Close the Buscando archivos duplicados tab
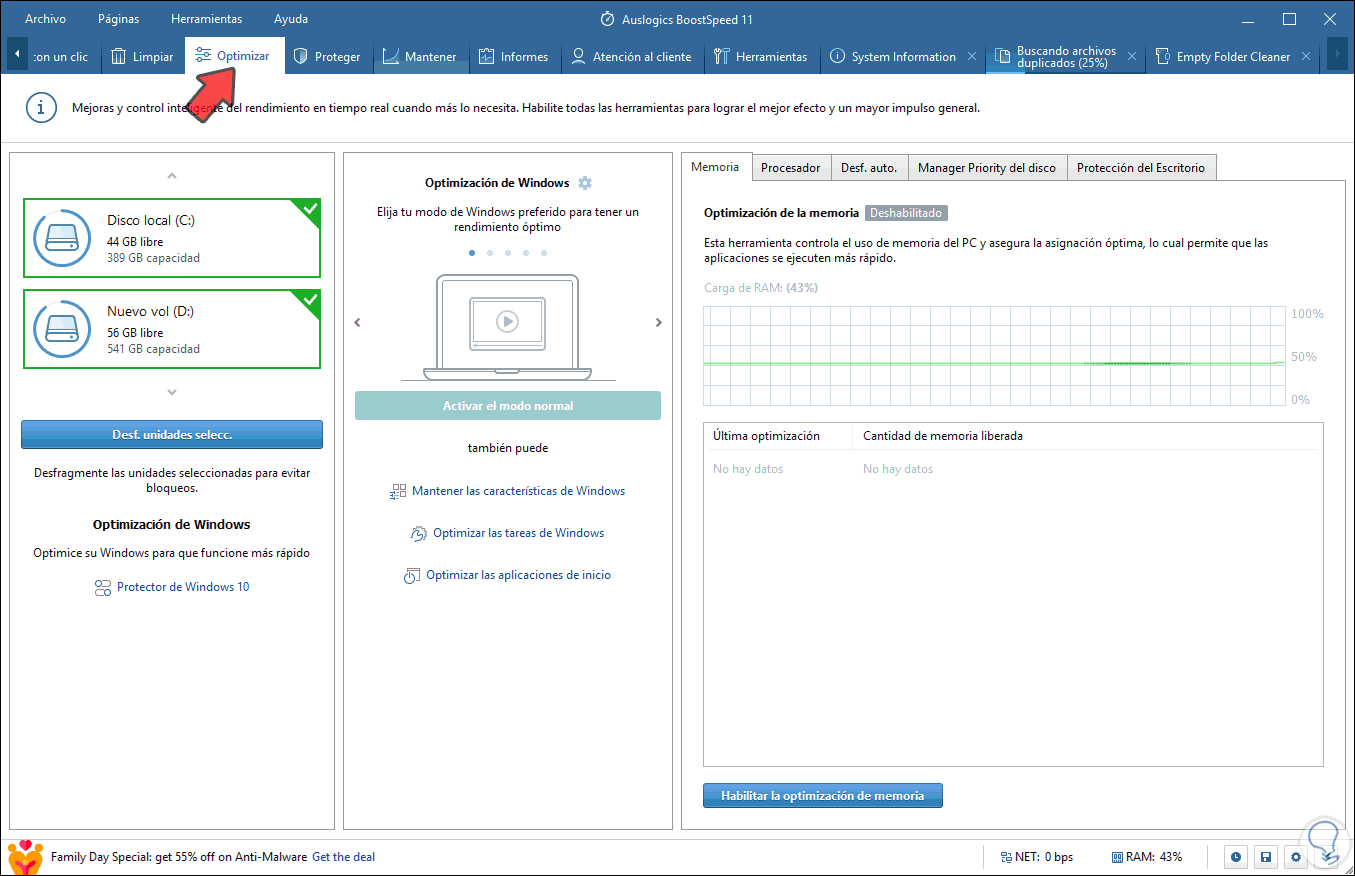 pos(1132,57)
